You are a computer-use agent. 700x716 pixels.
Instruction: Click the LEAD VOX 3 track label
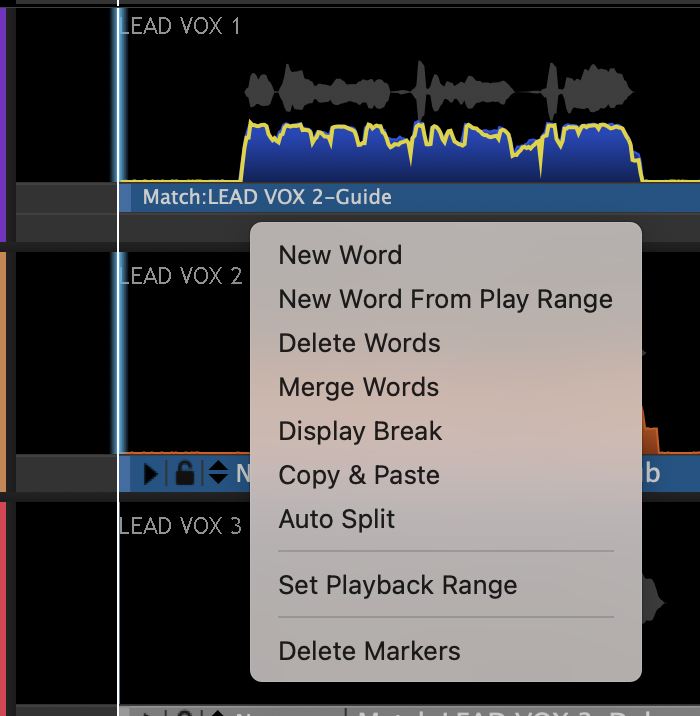coord(180,526)
